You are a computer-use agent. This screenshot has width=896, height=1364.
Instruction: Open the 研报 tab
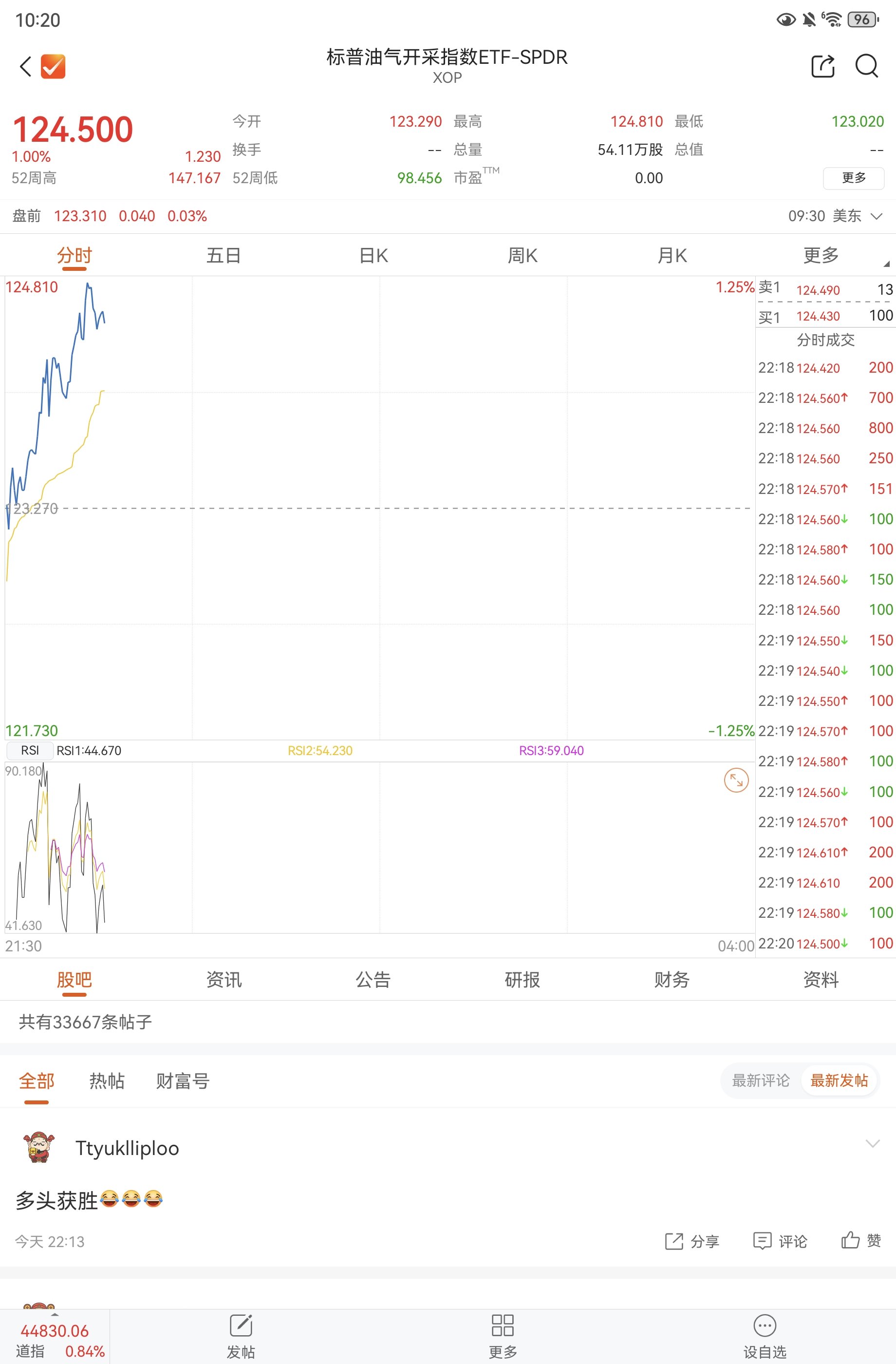coord(523,980)
